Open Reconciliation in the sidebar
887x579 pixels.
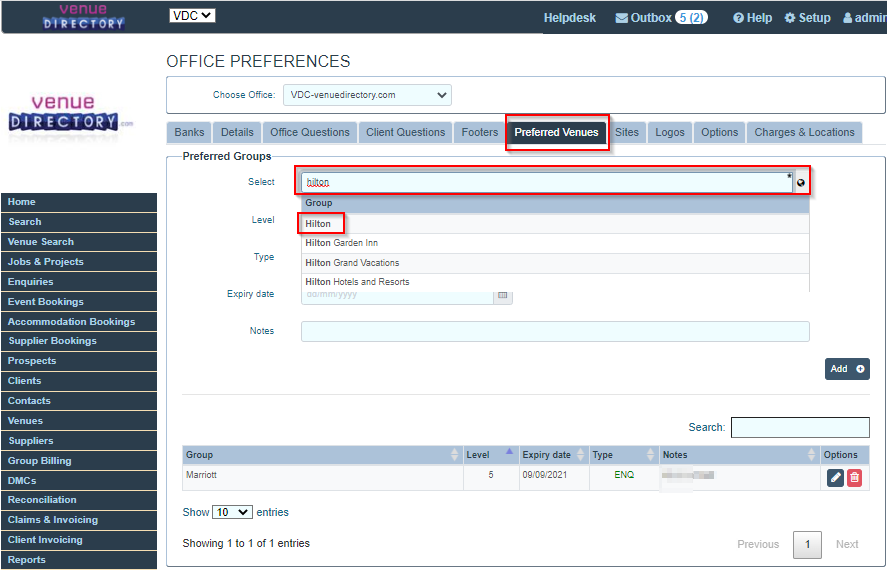click(x=79, y=500)
